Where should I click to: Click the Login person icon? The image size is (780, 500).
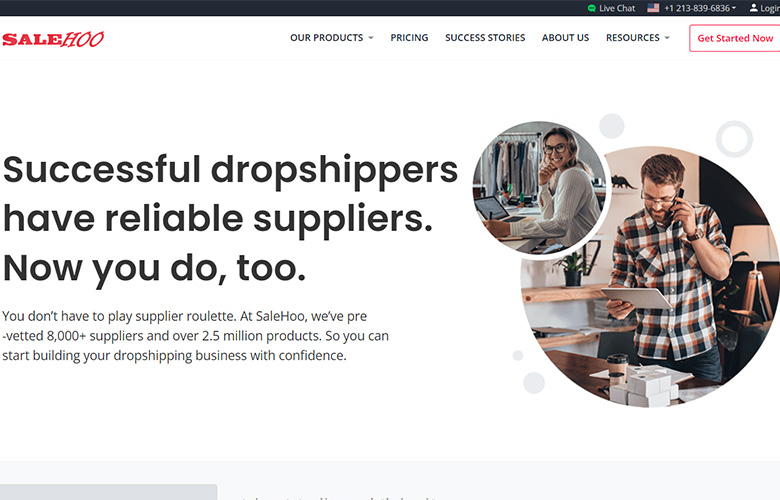754,8
